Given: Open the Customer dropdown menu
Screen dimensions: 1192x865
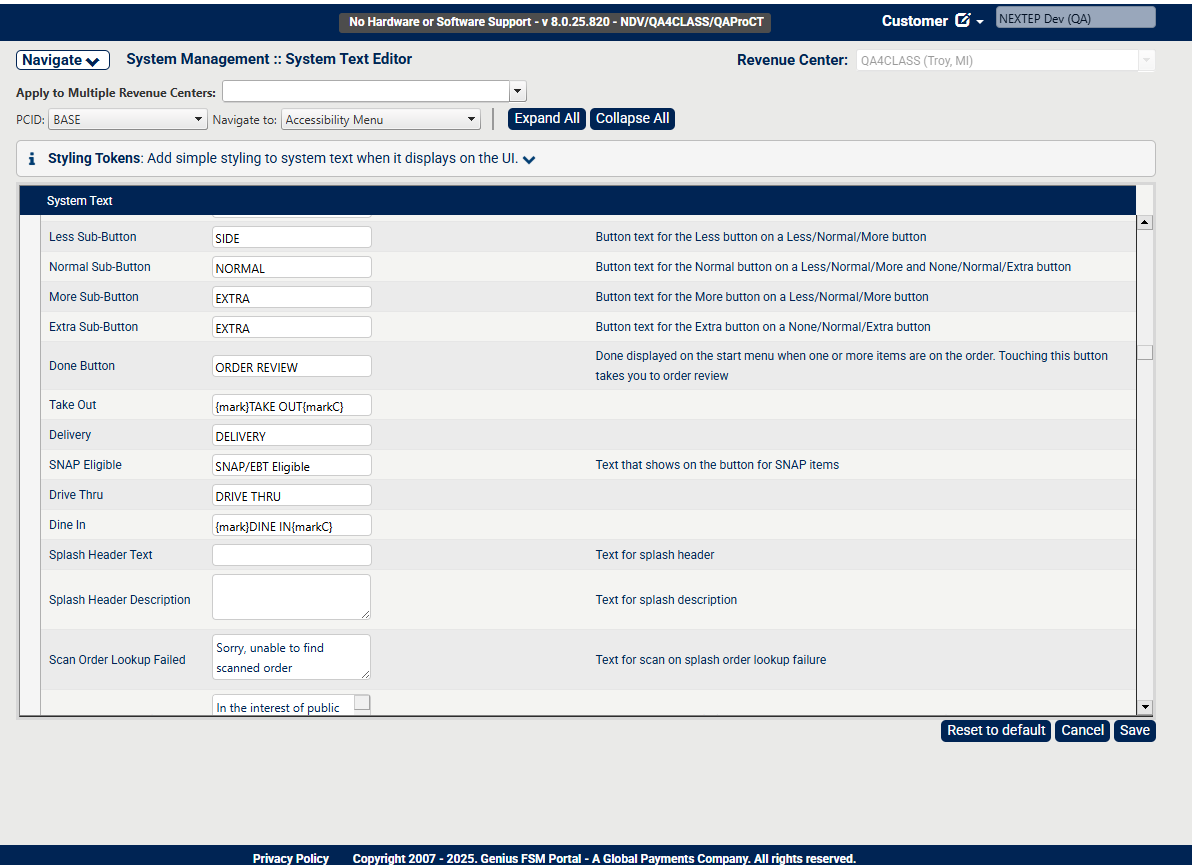Looking at the screenshot, I should point(980,22).
